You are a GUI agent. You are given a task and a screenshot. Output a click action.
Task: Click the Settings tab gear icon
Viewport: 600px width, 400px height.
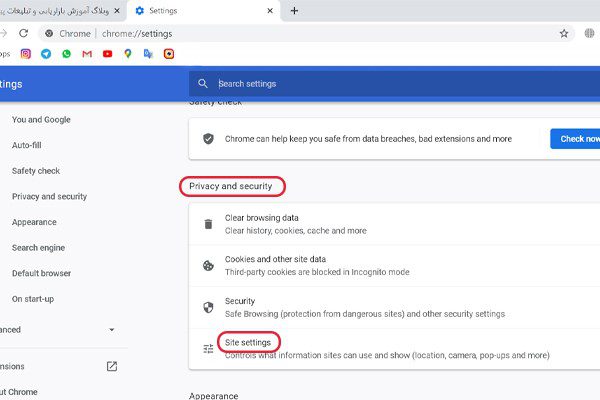click(140, 11)
